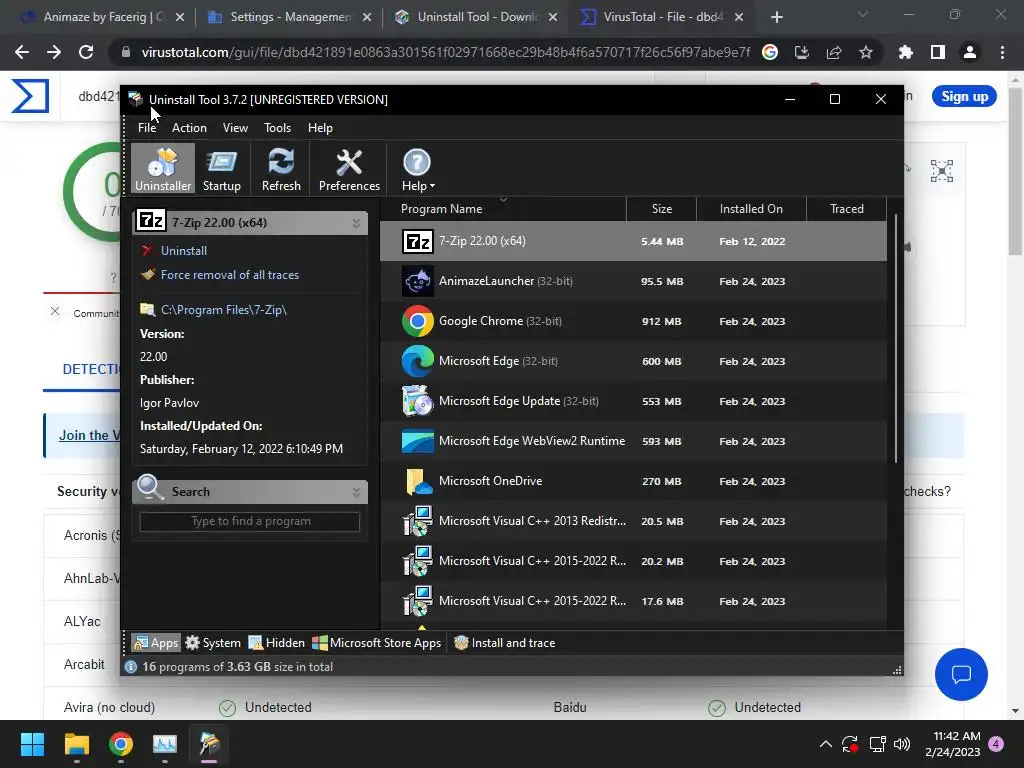The height and width of the screenshot is (768, 1024).
Task: Select the Microsoft Edge Update program icon
Action: [x=417, y=401]
